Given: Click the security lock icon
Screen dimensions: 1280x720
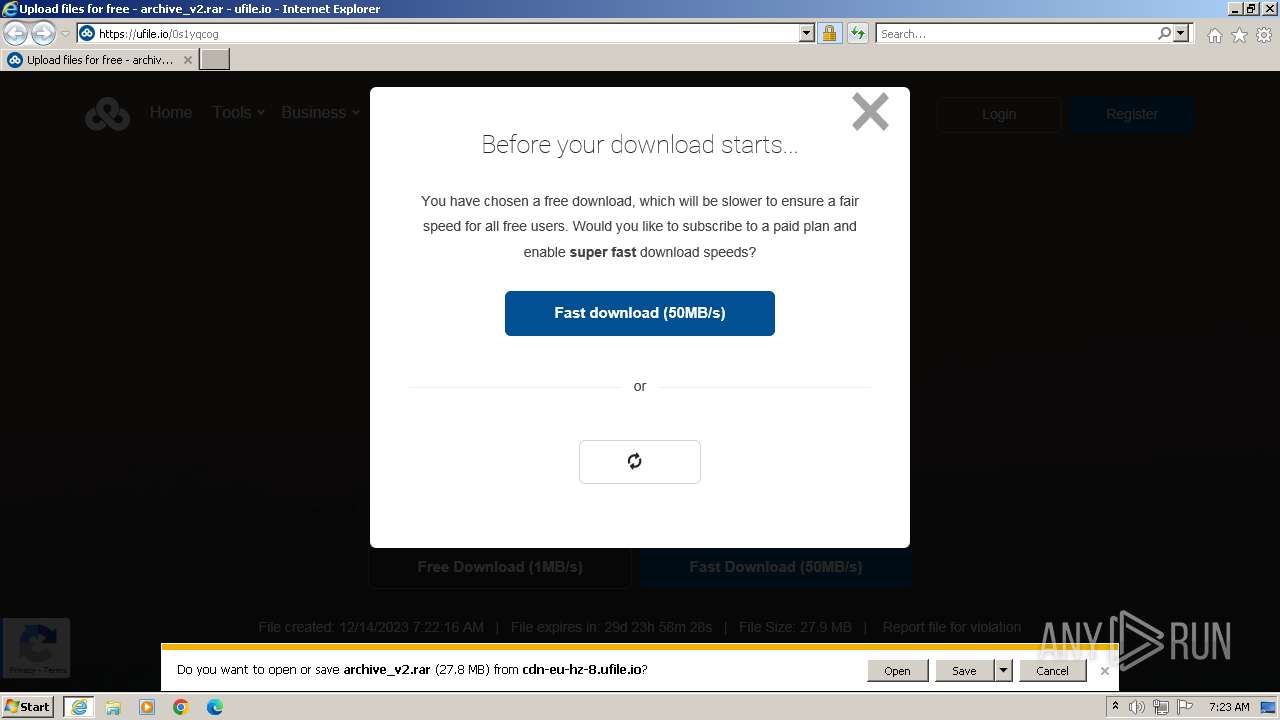Looking at the screenshot, I should [x=829, y=33].
